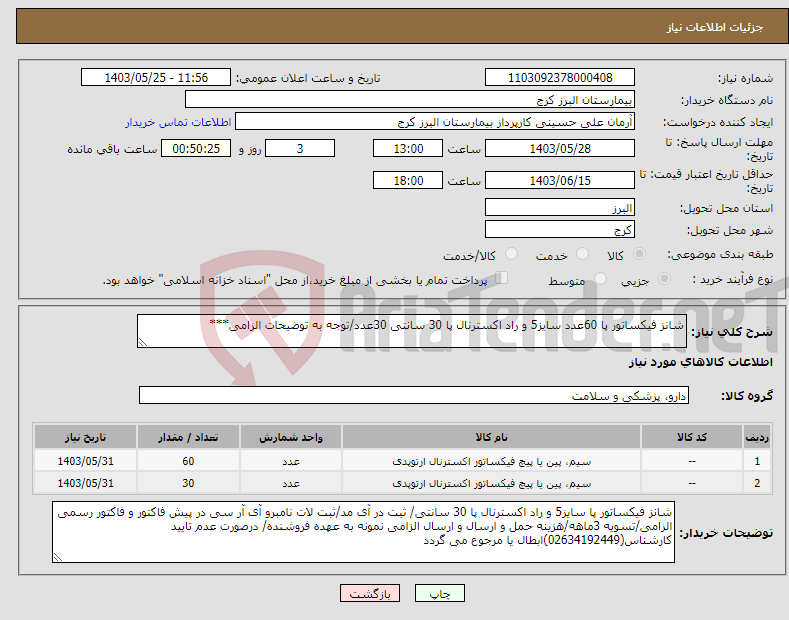789x620 pixels.
Task: Click the quantity 30 cell in row 2
Action: pos(188,483)
